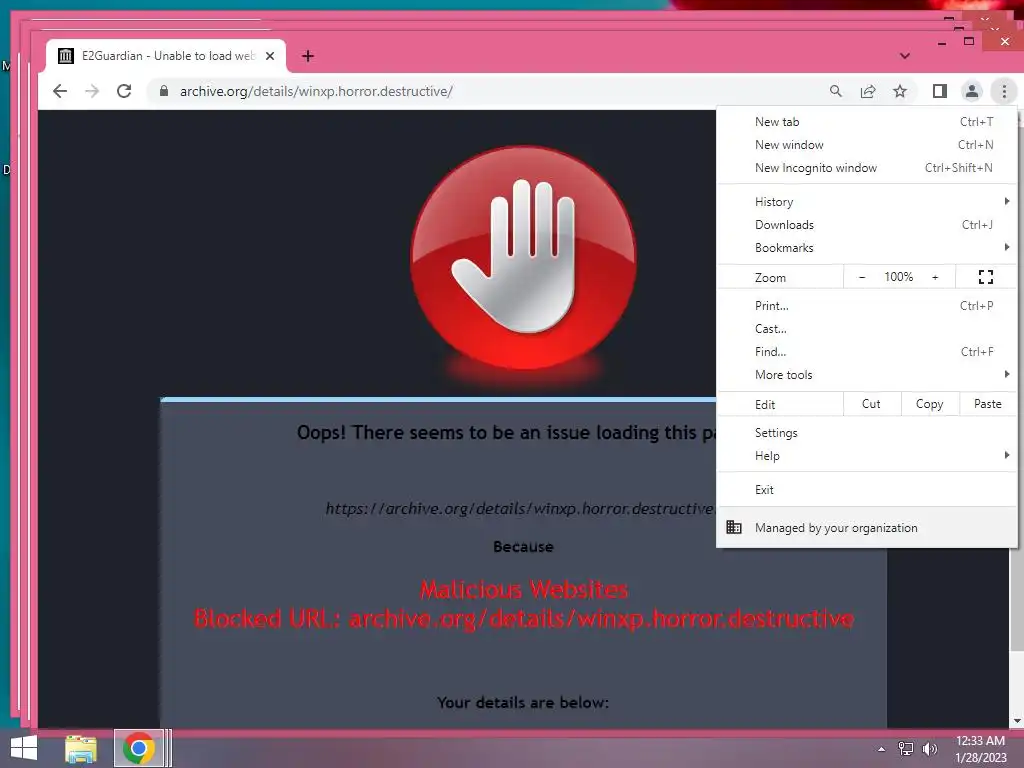Click the scrollbar down arrow
This screenshot has width=1024, height=768.
coord(1016,721)
